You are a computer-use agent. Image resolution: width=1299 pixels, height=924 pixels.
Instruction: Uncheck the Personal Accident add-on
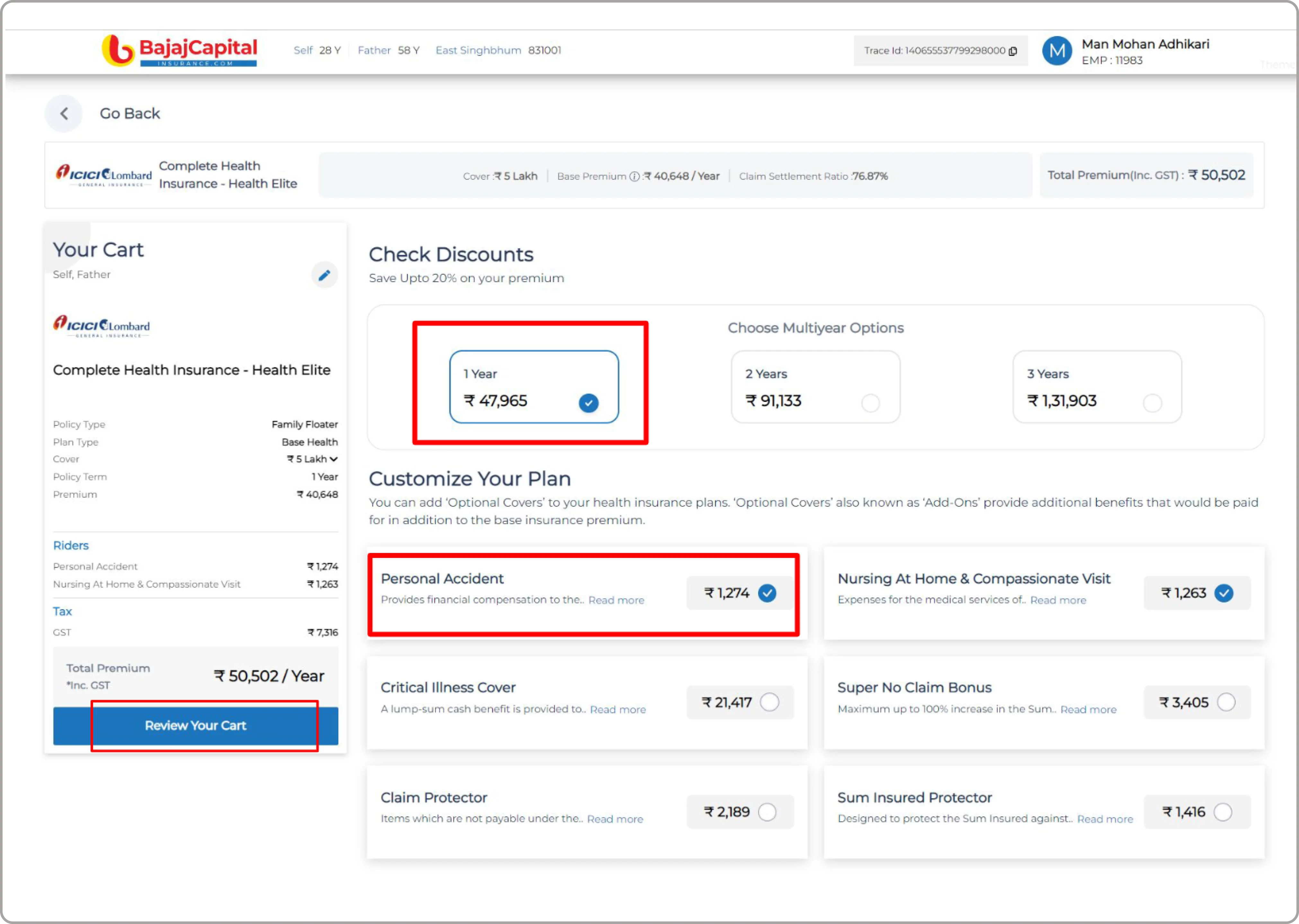pyautogui.click(x=767, y=593)
